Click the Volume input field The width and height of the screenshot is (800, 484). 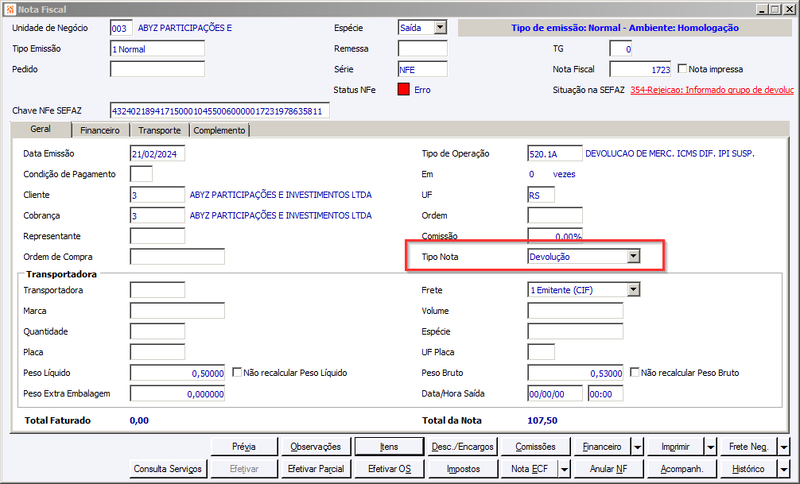click(x=575, y=311)
